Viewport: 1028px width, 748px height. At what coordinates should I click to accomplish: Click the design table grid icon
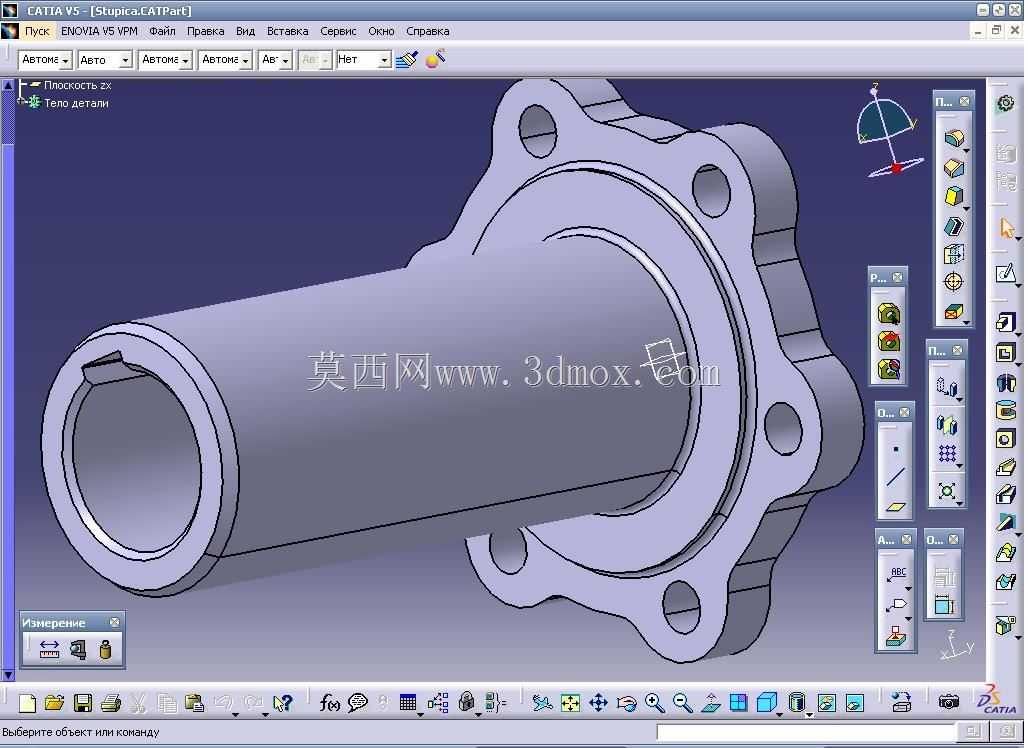408,703
